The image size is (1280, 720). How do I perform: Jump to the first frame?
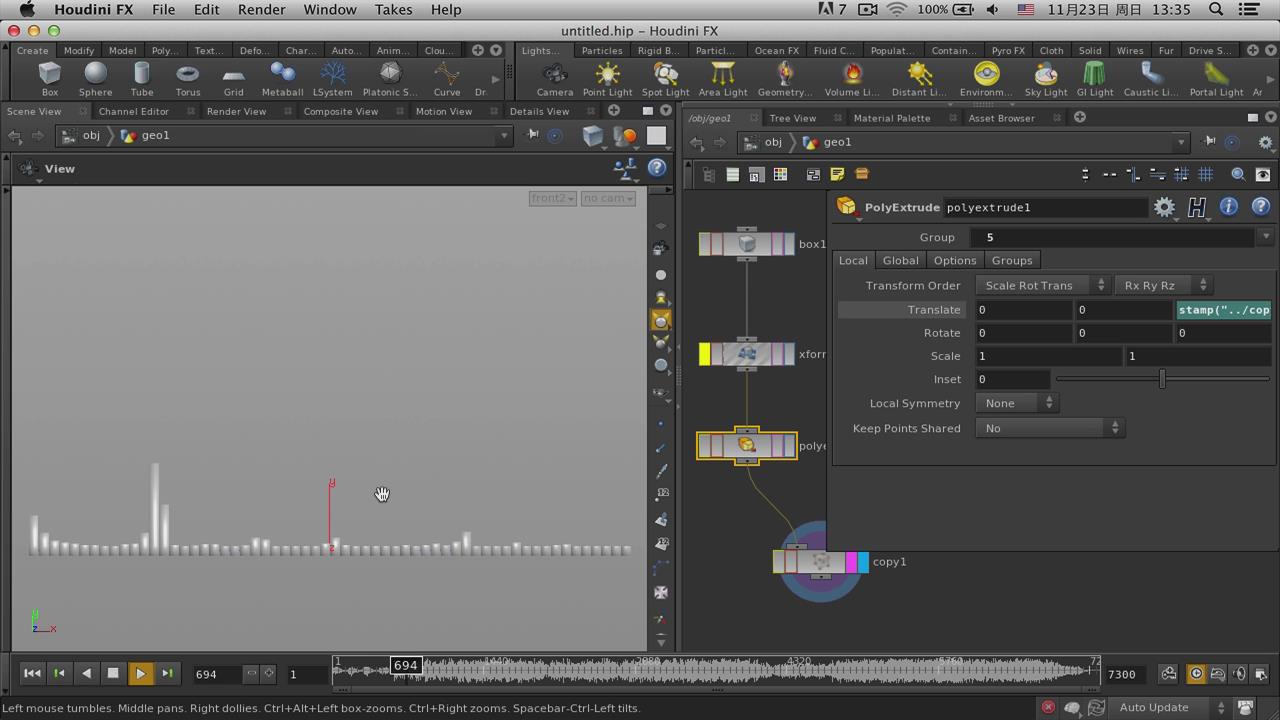(32, 674)
